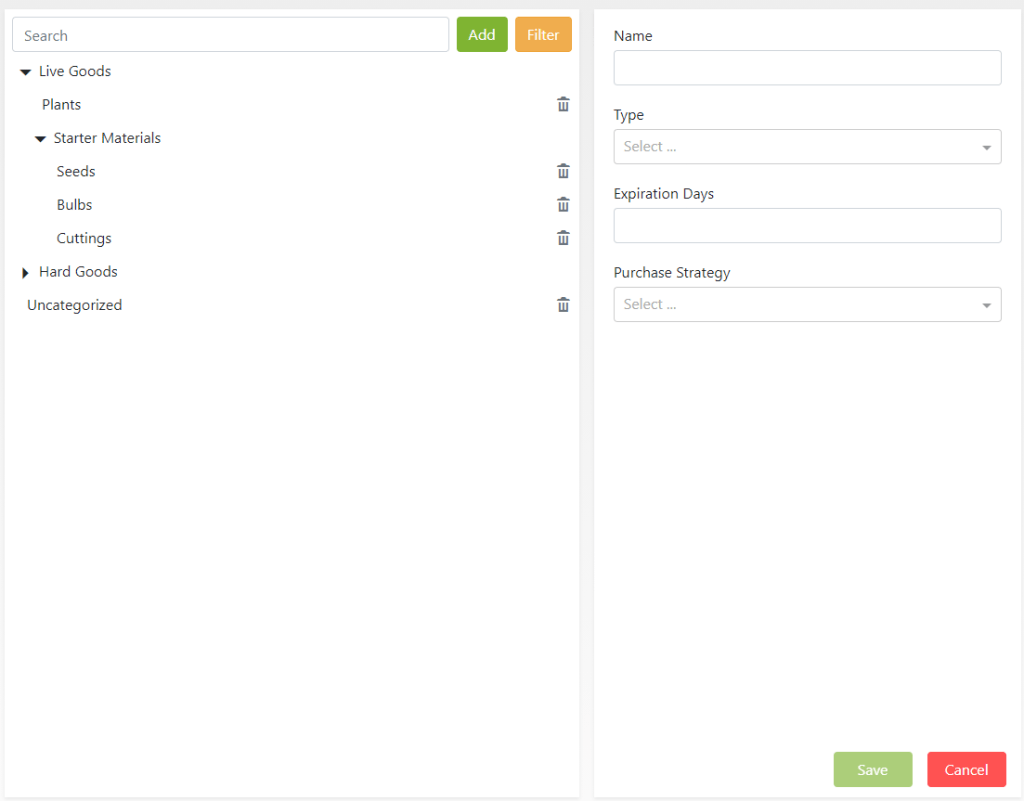Select the Plants tree item
1024x801 pixels.
click(x=62, y=105)
